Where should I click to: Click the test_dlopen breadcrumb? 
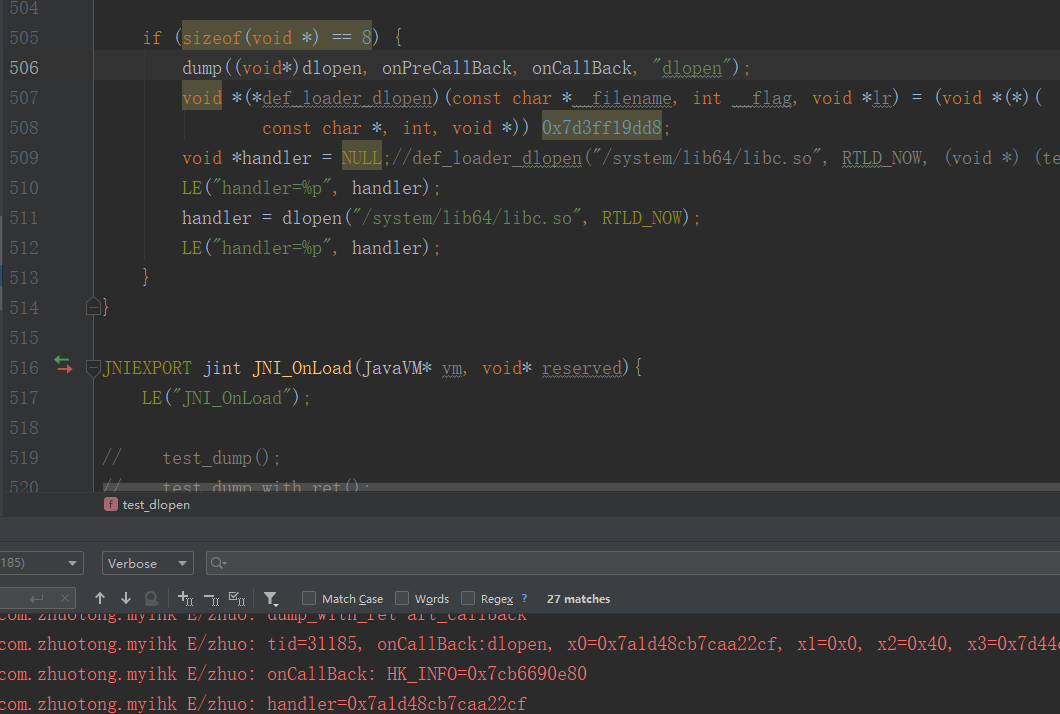pos(147,505)
